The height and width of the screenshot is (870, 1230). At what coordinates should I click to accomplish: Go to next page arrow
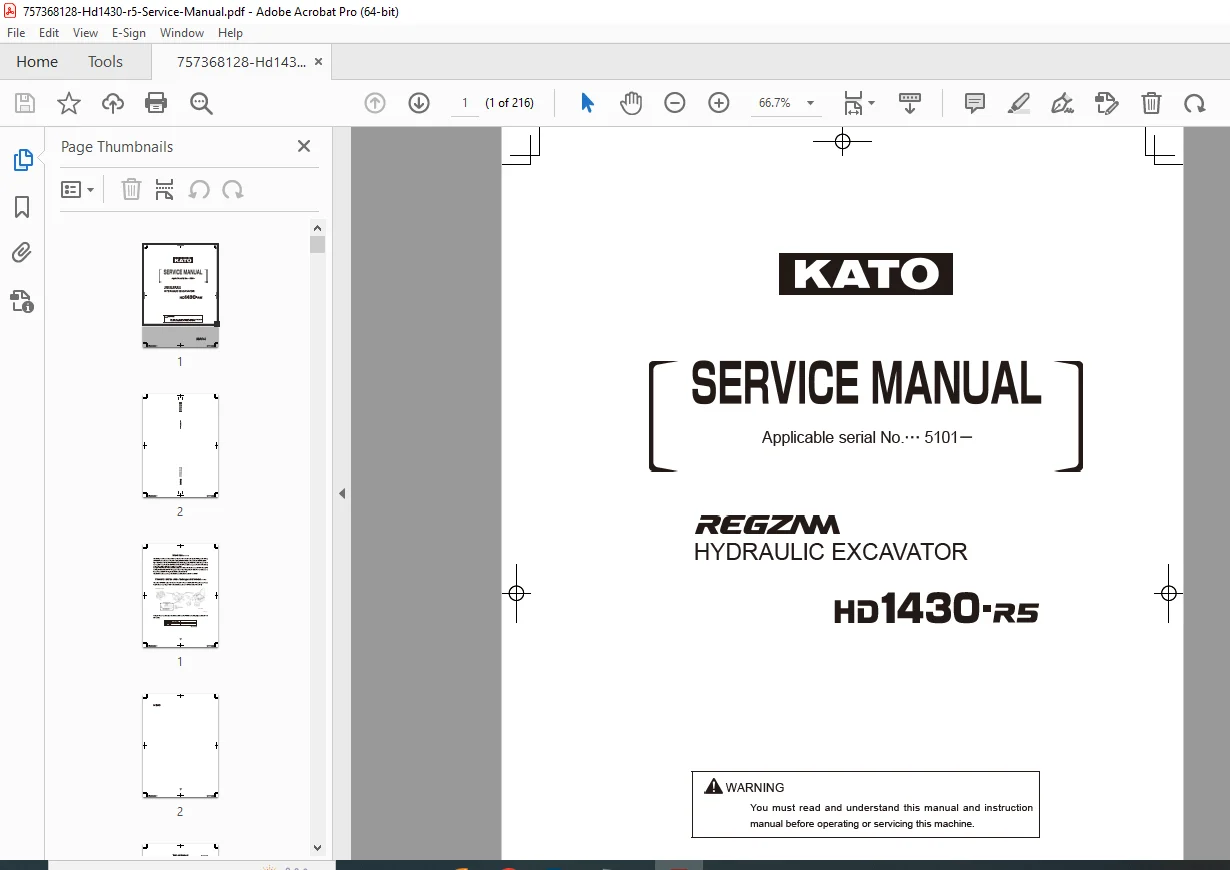click(419, 103)
